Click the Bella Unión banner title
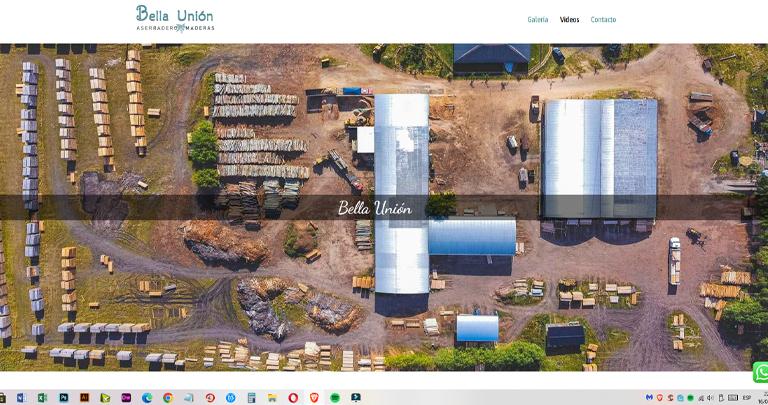Viewport: 768px width, 405px height. [375, 208]
